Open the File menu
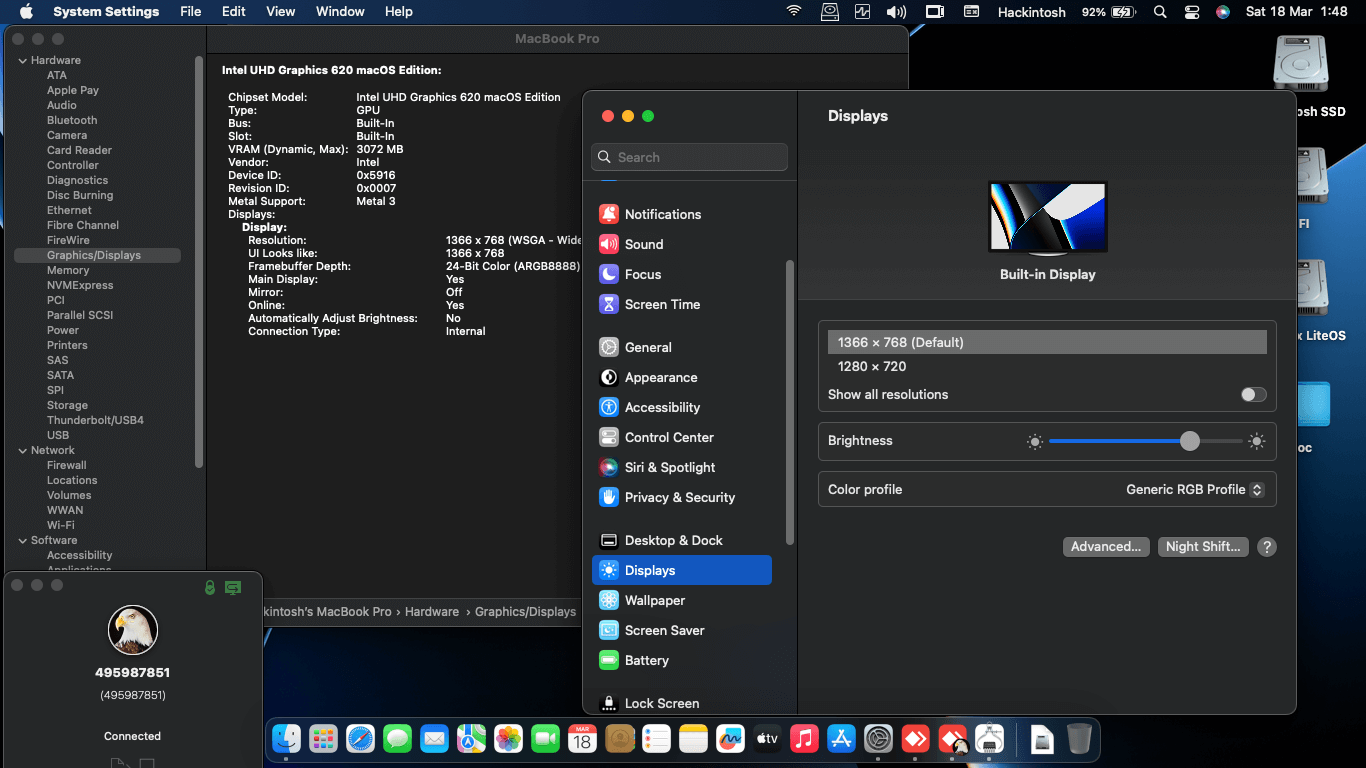This screenshot has height=768, width=1366. click(190, 12)
